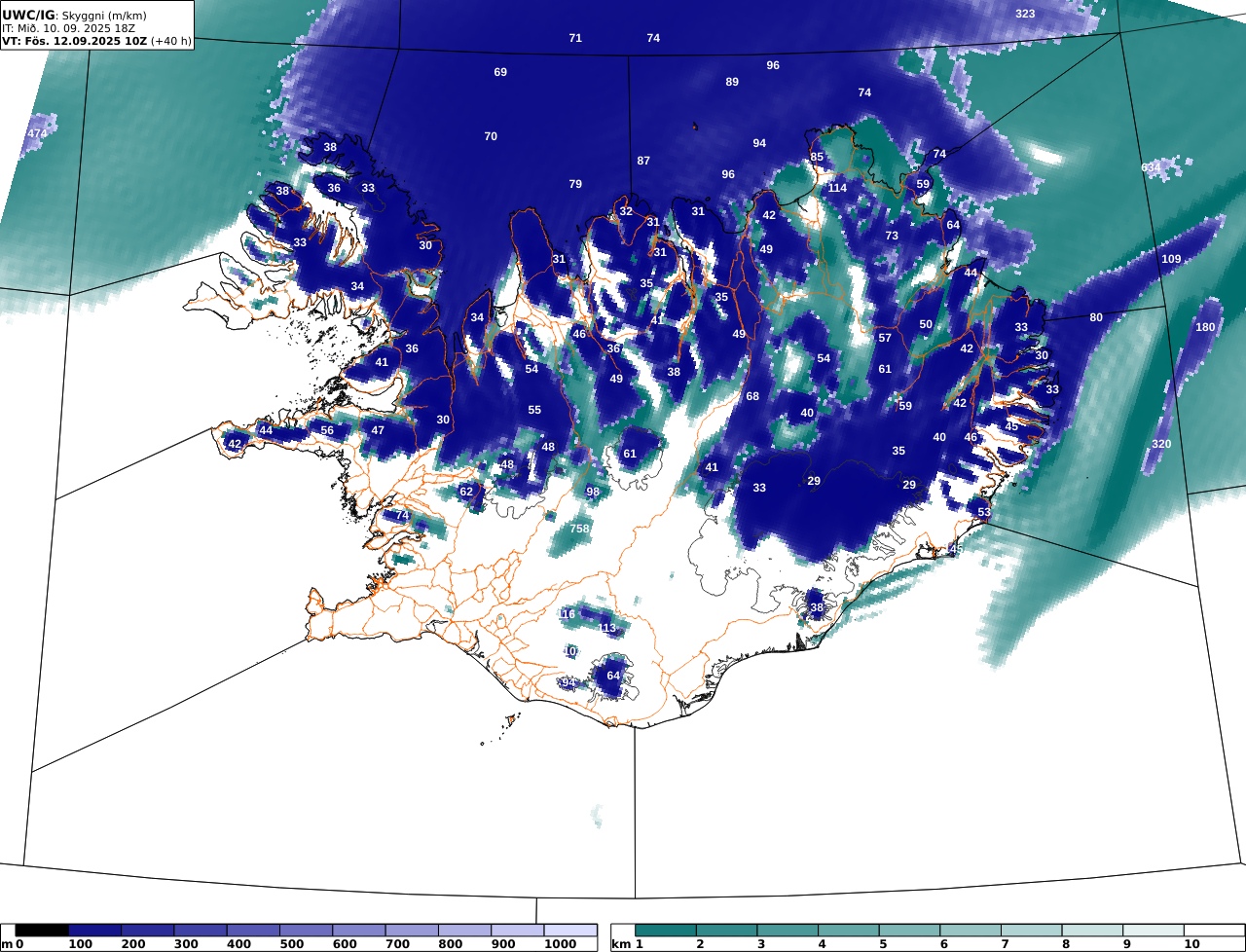The image size is (1246, 952).
Task: Click the map value 758
Action: 579,529
